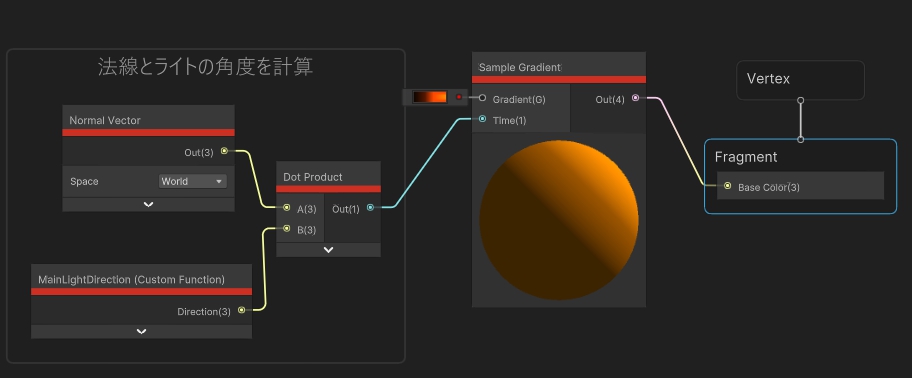This screenshot has width=912, height=378.
Task: Expand the MainLightDirection node chevron
Action: coord(141,331)
